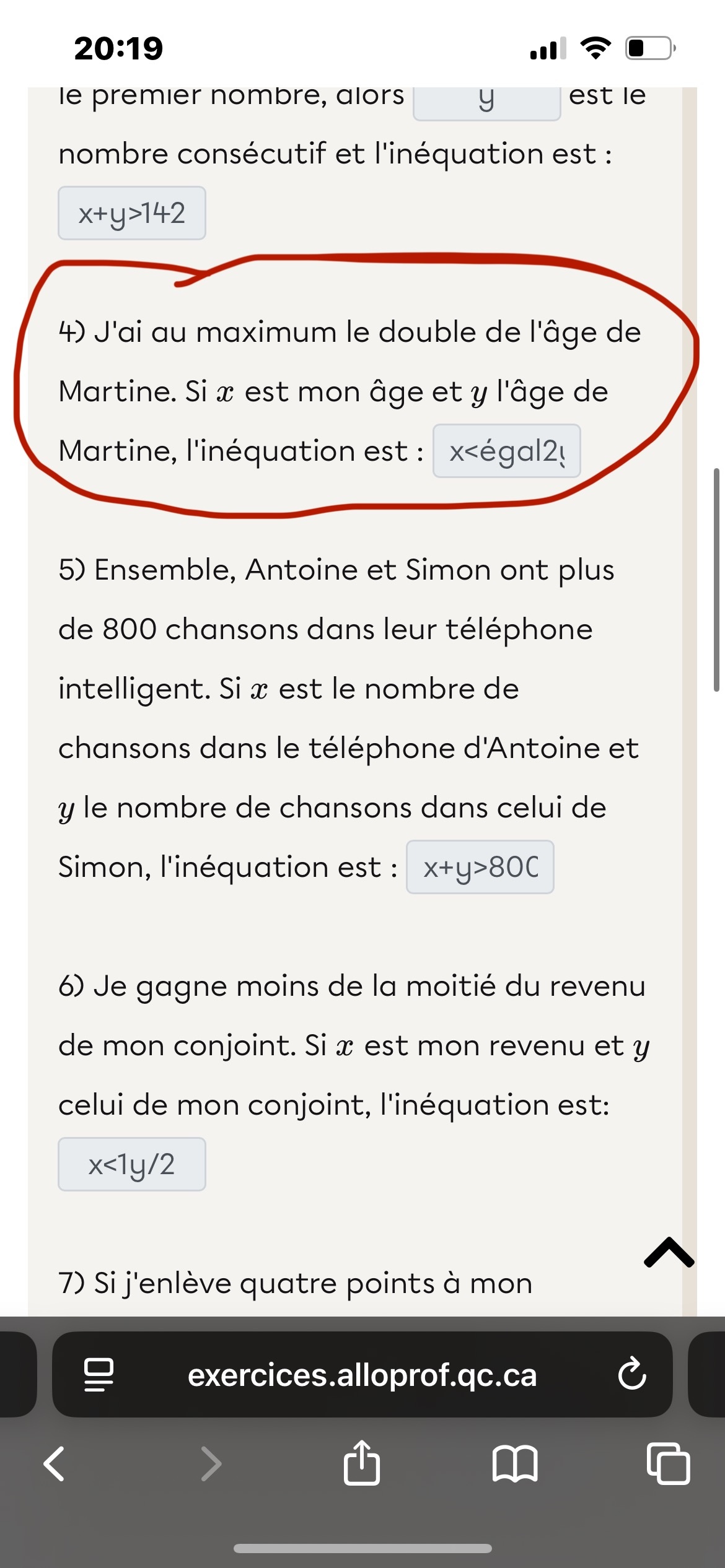Viewport: 725px width, 1568px height.
Task: Select the answer field containing 'y'
Action: point(486,100)
